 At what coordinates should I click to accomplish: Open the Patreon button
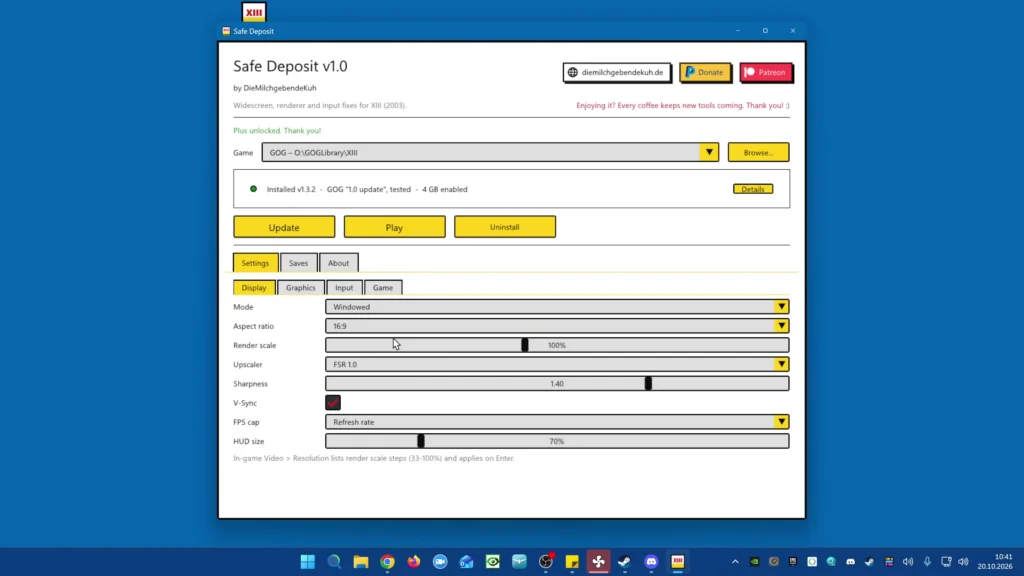(x=765, y=72)
